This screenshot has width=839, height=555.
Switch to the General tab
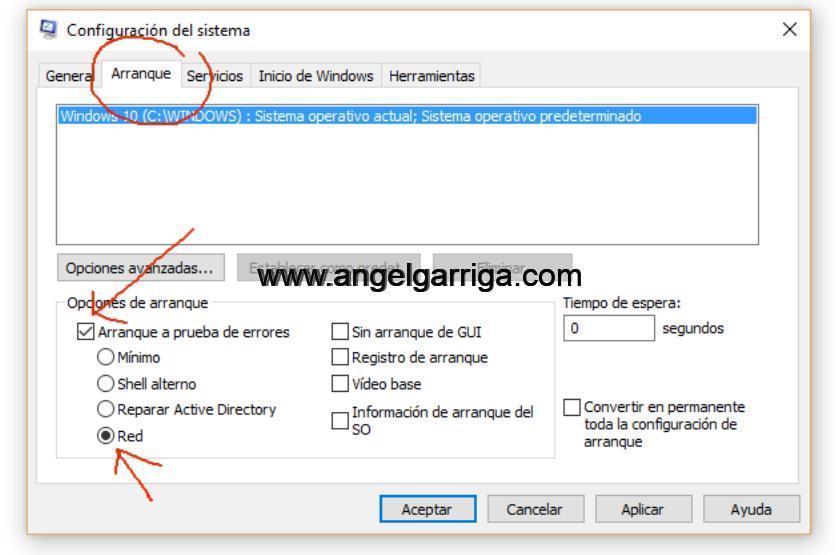click(68, 76)
